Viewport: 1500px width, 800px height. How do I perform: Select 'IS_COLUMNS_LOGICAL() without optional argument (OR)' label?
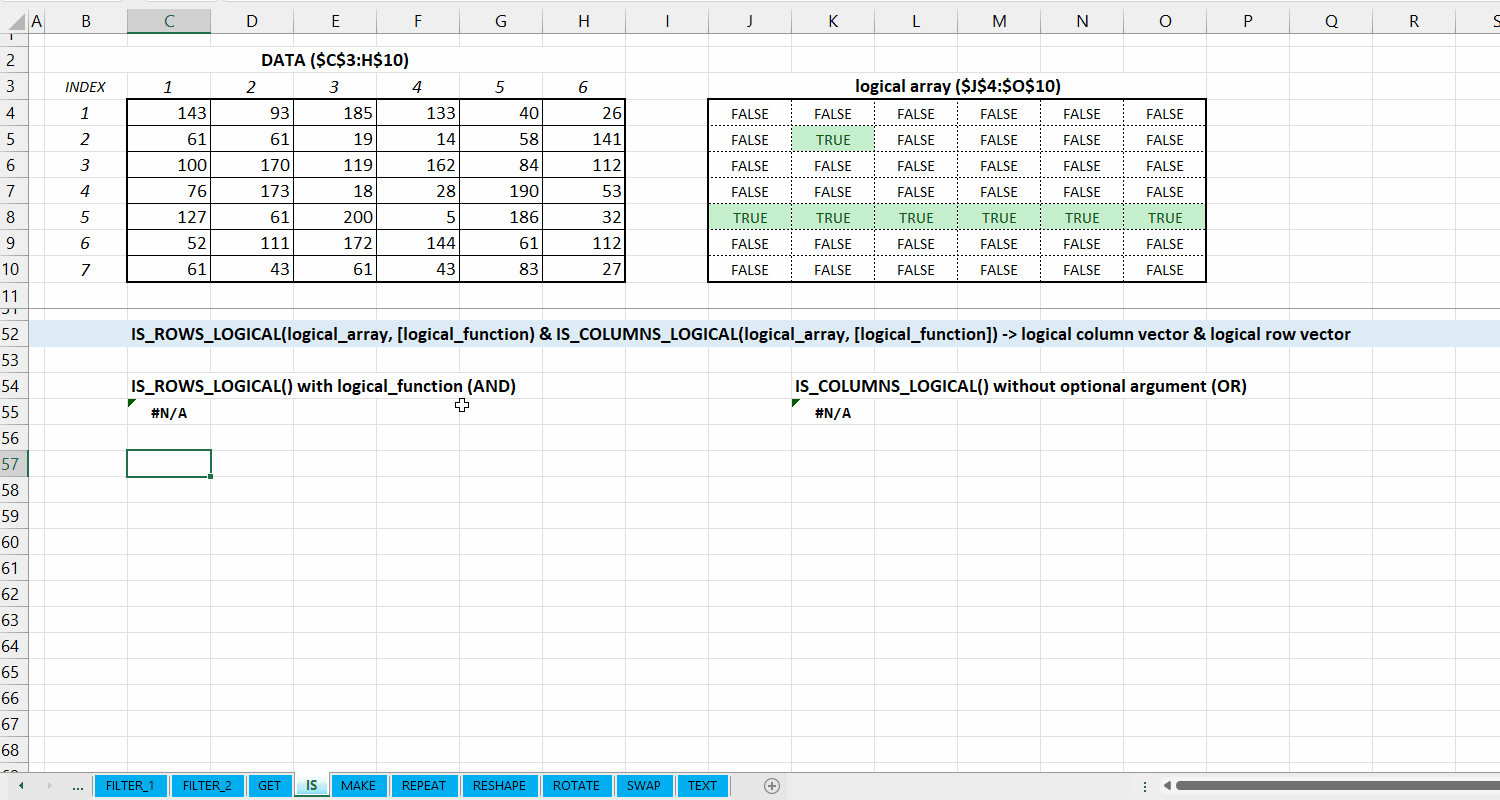tap(1021, 386)
